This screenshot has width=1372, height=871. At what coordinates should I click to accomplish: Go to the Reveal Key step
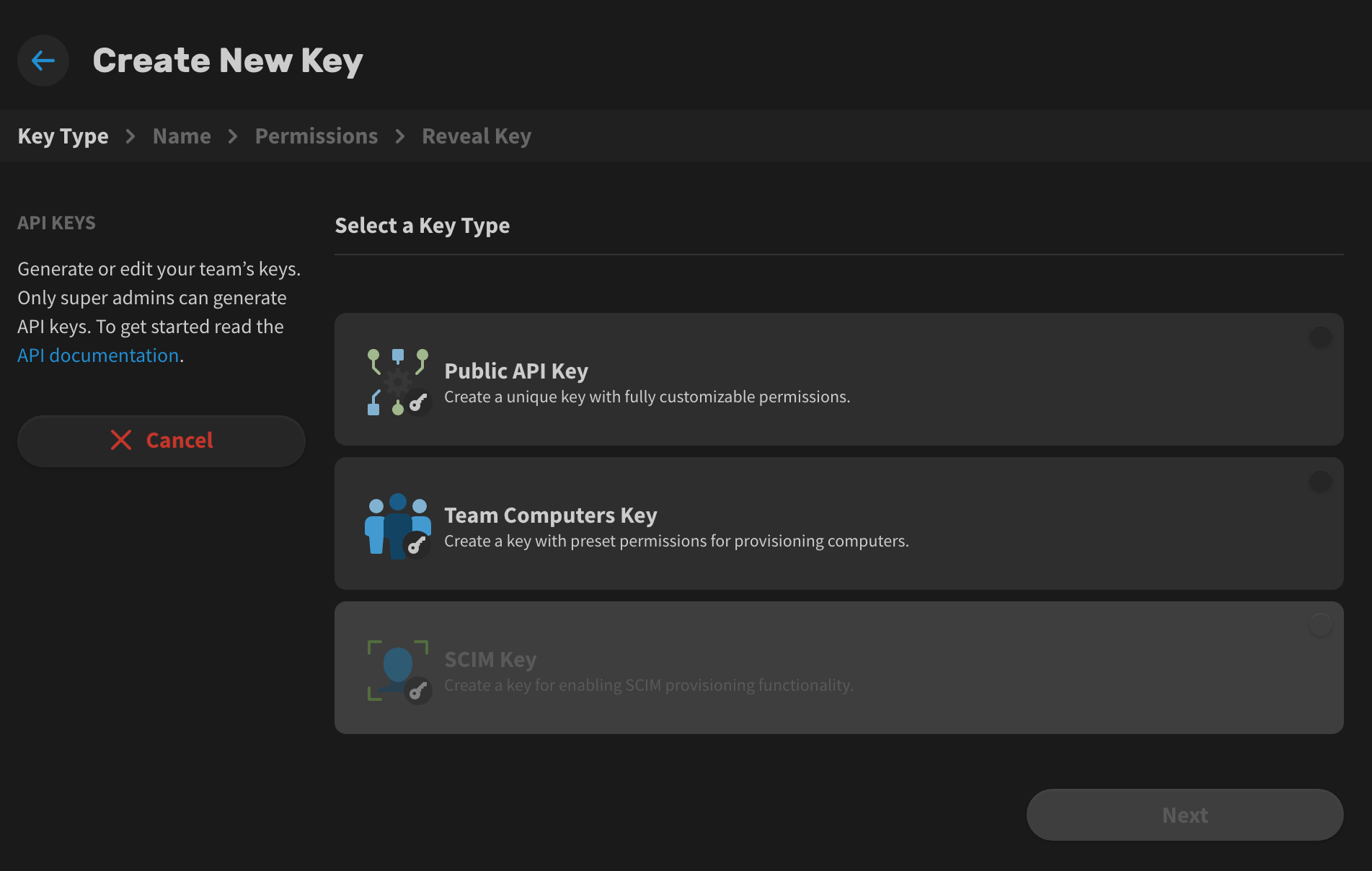[x=477, y=136]
